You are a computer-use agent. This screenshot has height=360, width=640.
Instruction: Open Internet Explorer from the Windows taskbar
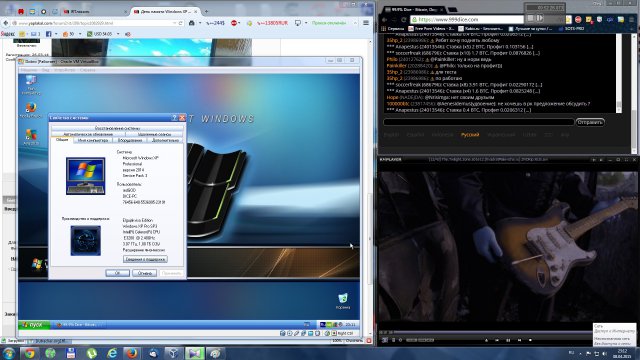click(x=112, y=353)
